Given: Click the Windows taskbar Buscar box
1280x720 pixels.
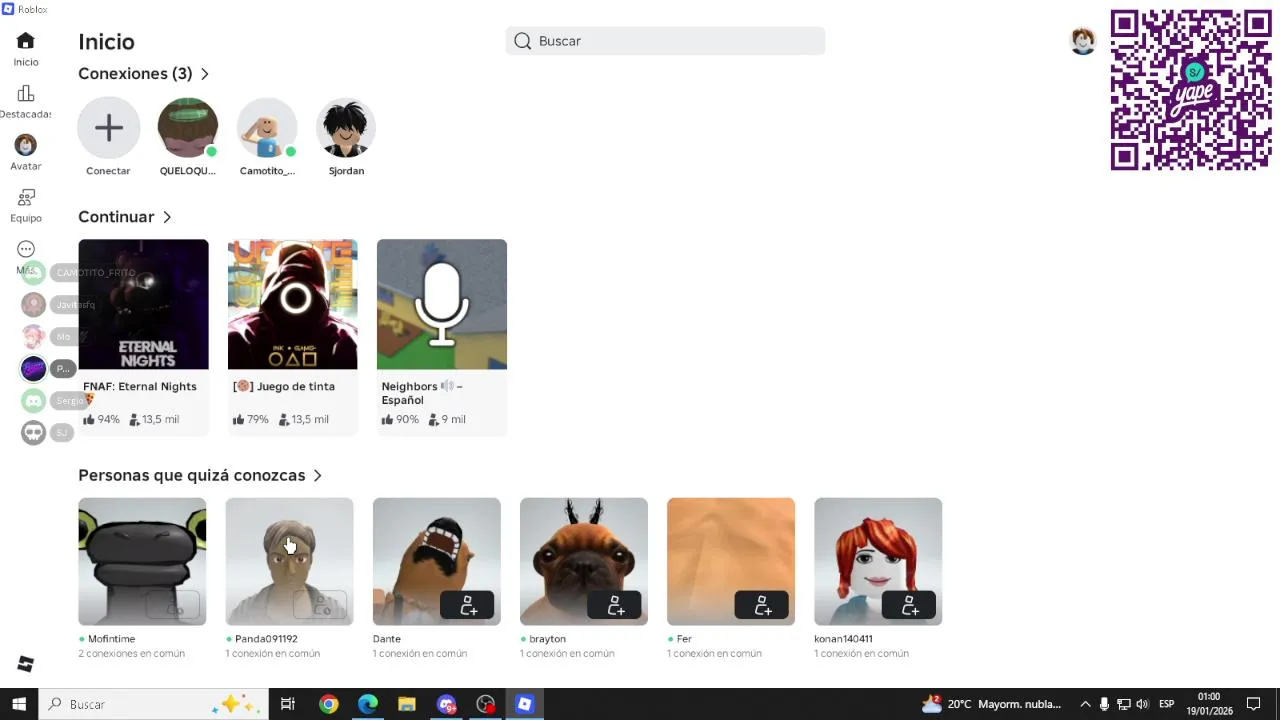Looking at the screenshot, I should click(153, 704).
